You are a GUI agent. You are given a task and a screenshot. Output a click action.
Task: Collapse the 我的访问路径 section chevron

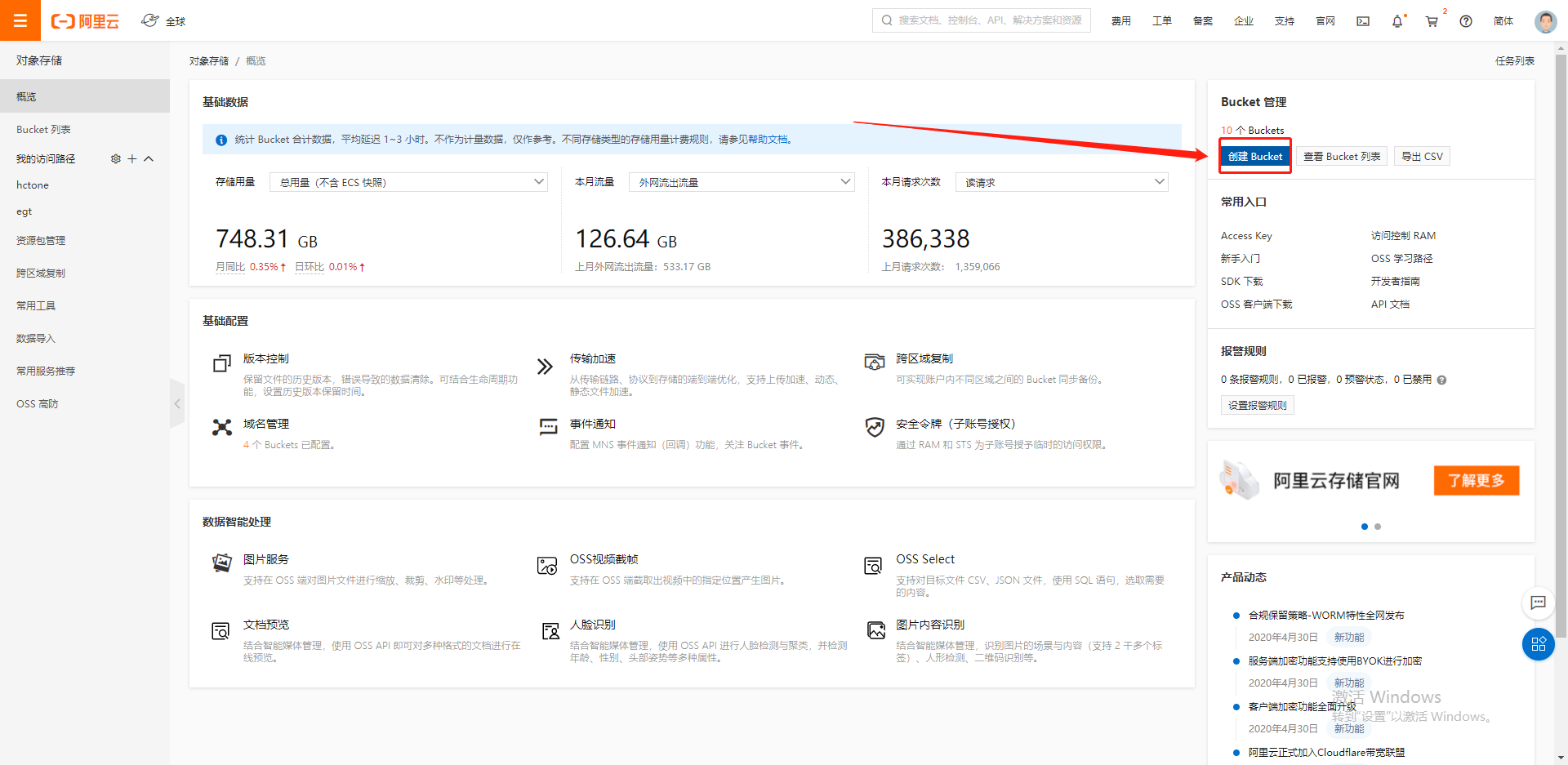point(149,159)
